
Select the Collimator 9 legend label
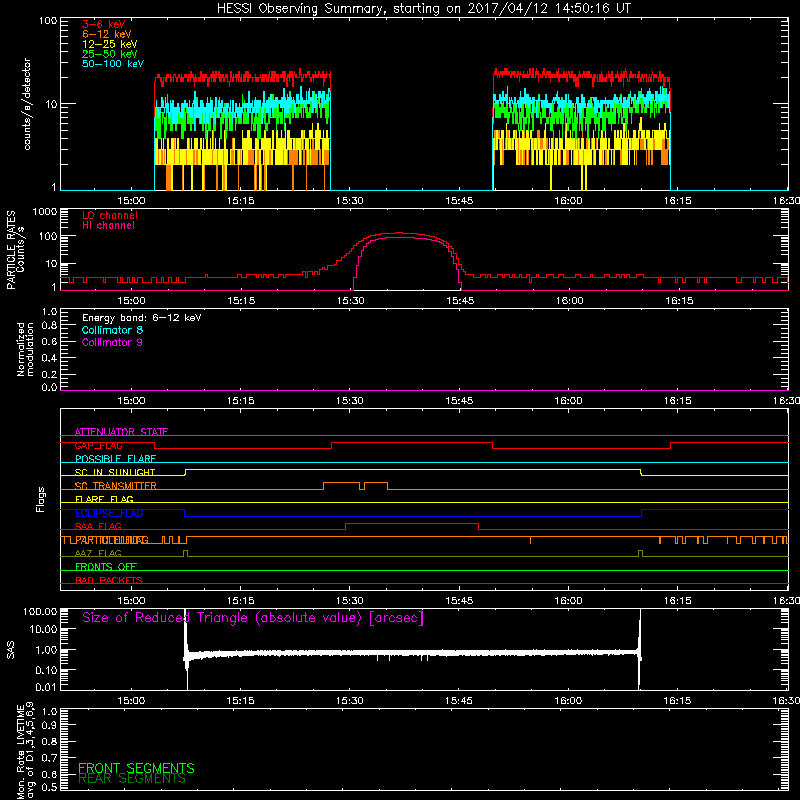tap(112, 342)
